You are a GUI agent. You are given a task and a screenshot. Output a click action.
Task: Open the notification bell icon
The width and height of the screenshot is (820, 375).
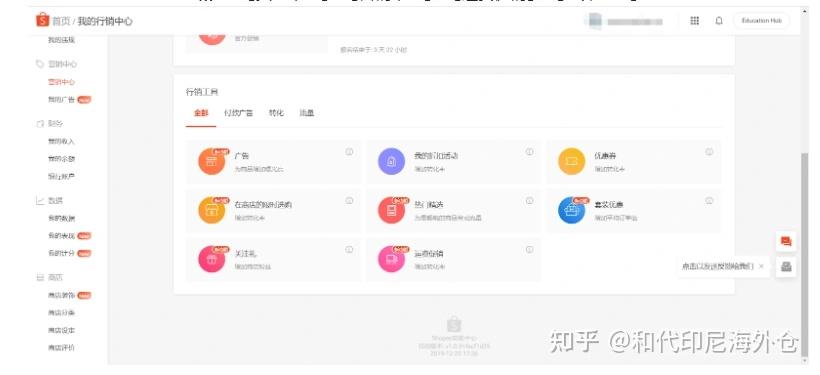(x=719, y=21)
